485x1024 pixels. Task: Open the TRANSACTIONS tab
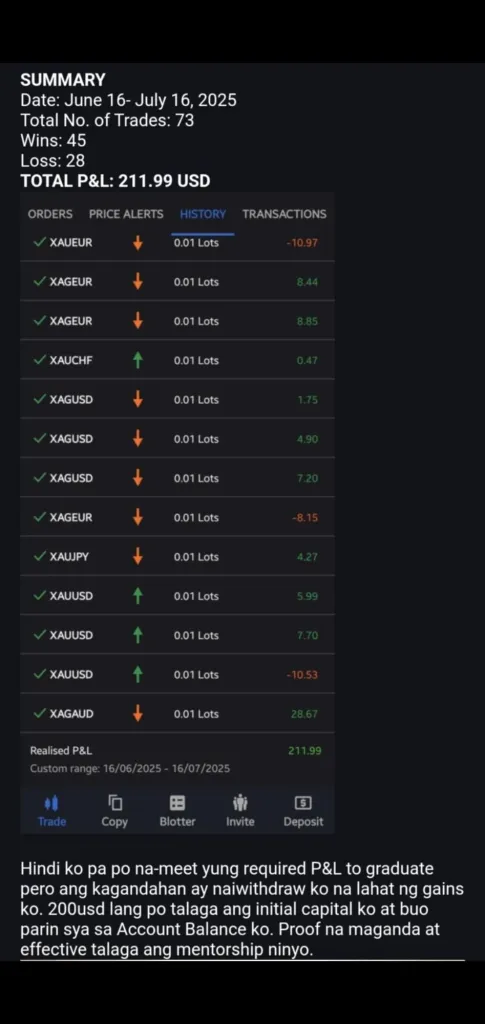[284, 214]
